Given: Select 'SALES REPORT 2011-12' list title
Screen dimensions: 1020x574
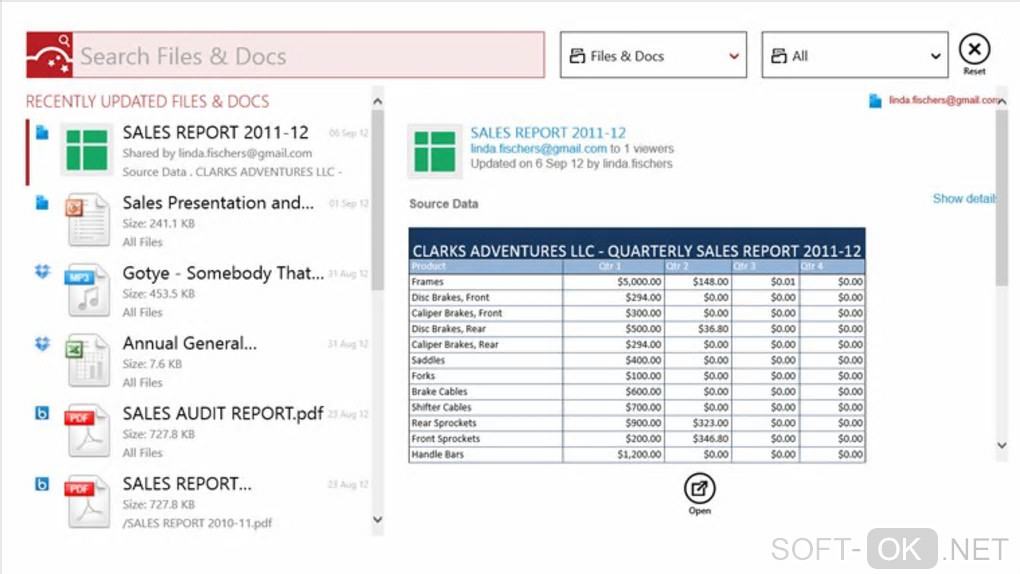Looking at the screenshot, I should click(x=215, y=133).
